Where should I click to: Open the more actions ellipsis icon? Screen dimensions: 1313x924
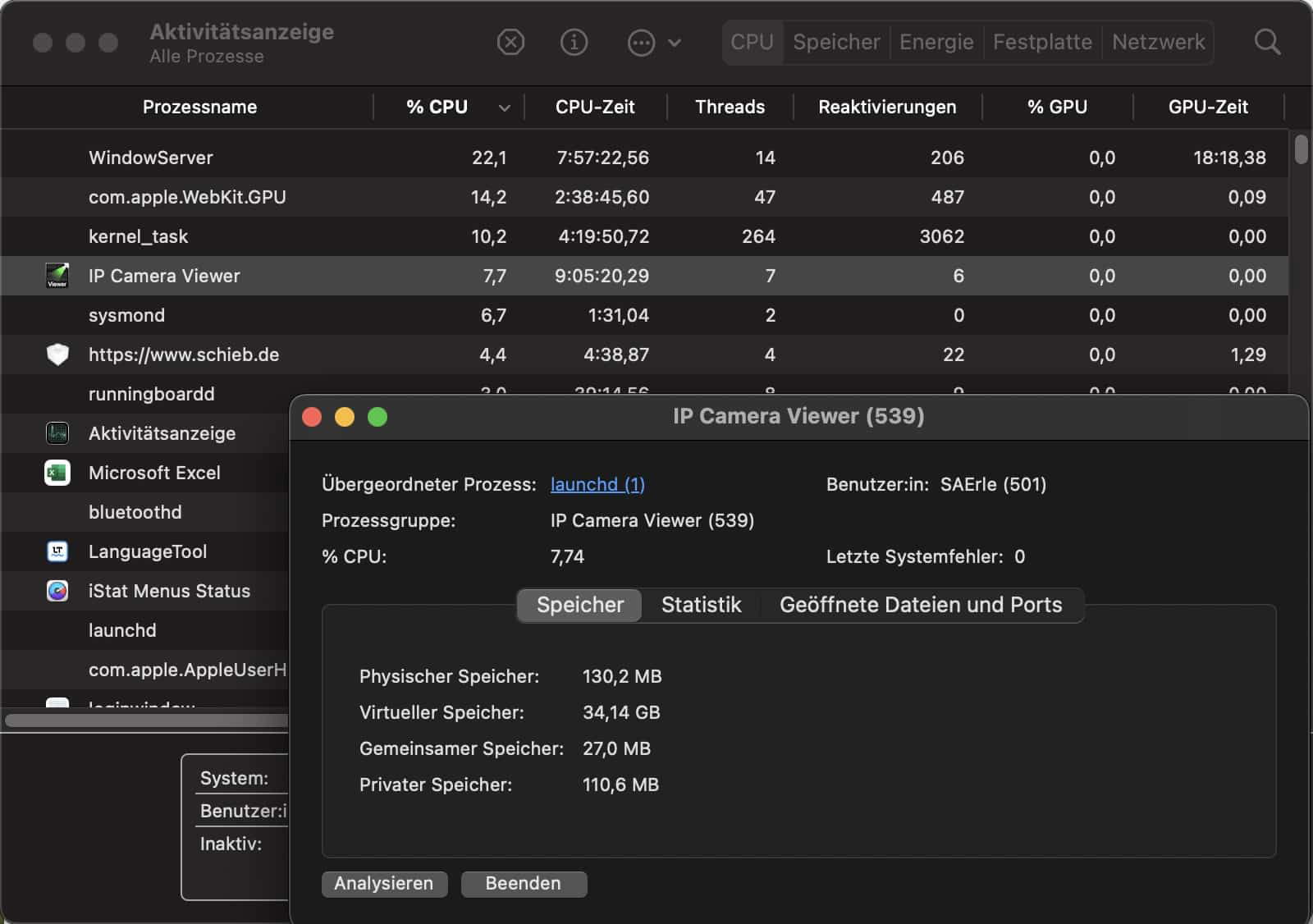coord(641,43)
